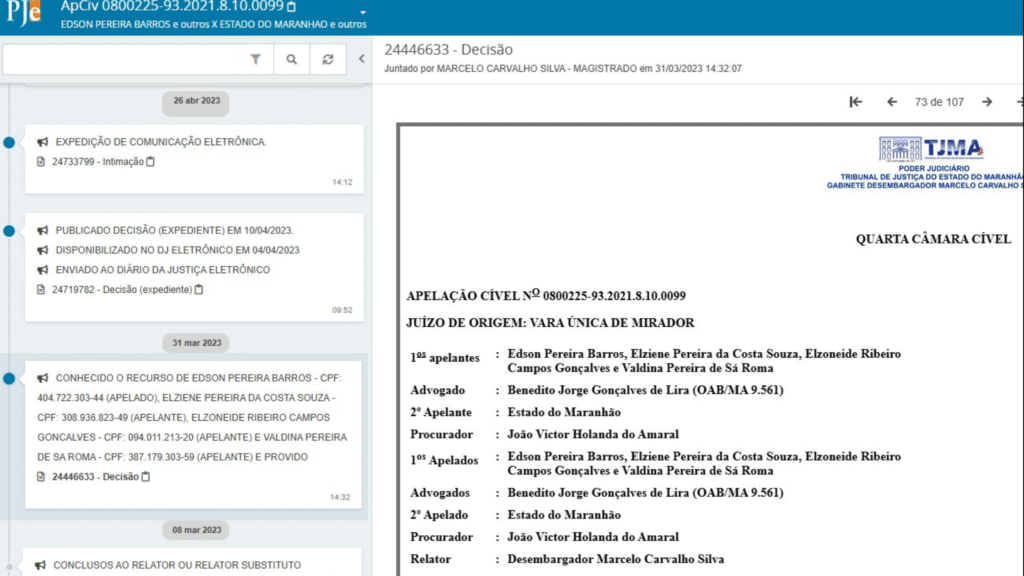Copy icon beside 24446633 - Decisão
This screenshot has width=1024, height=576.
[146, 477]
